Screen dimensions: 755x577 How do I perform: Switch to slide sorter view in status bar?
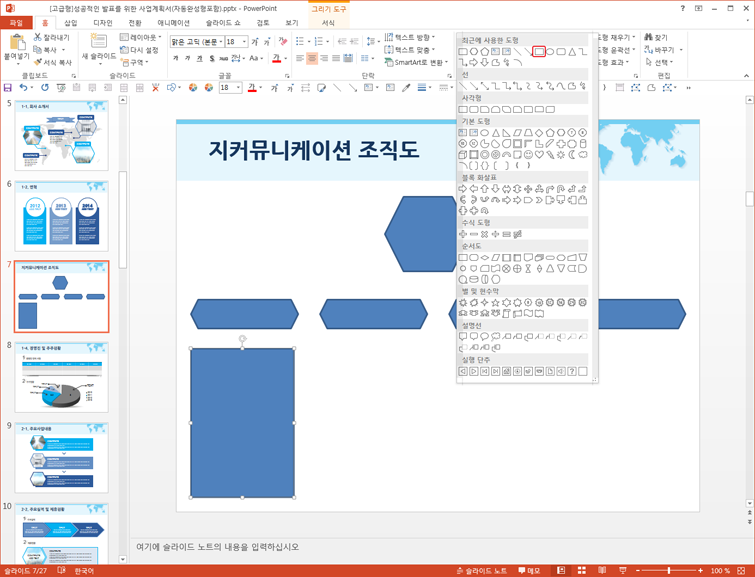(582, 571)
